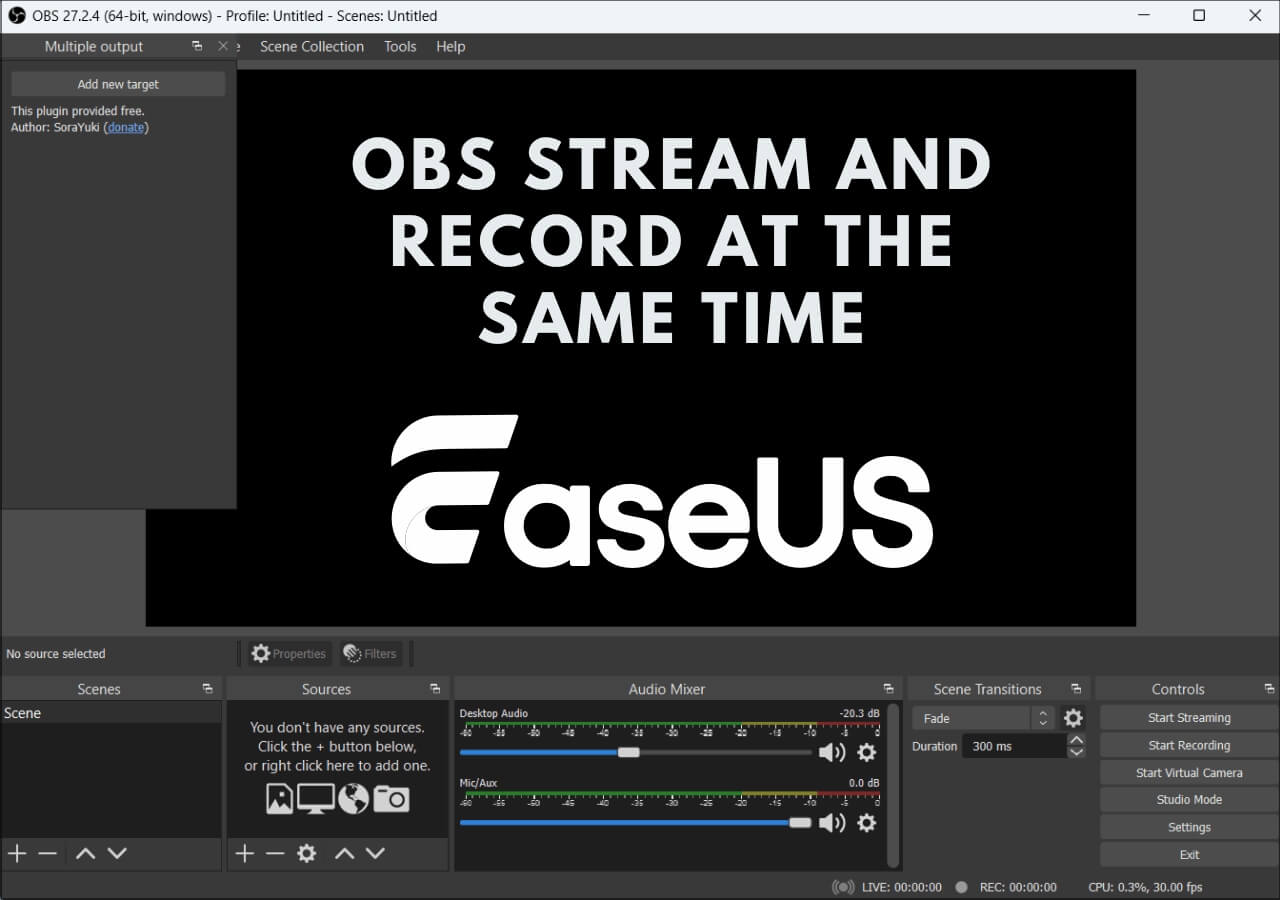Screen dimensions: 1280x900
Task: Click the Exit button
Action: 1189,855
